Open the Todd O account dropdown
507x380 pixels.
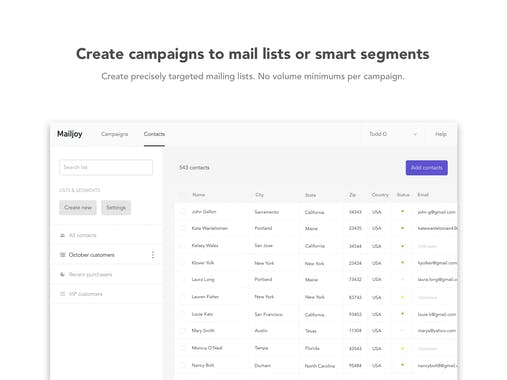point(393,134)
